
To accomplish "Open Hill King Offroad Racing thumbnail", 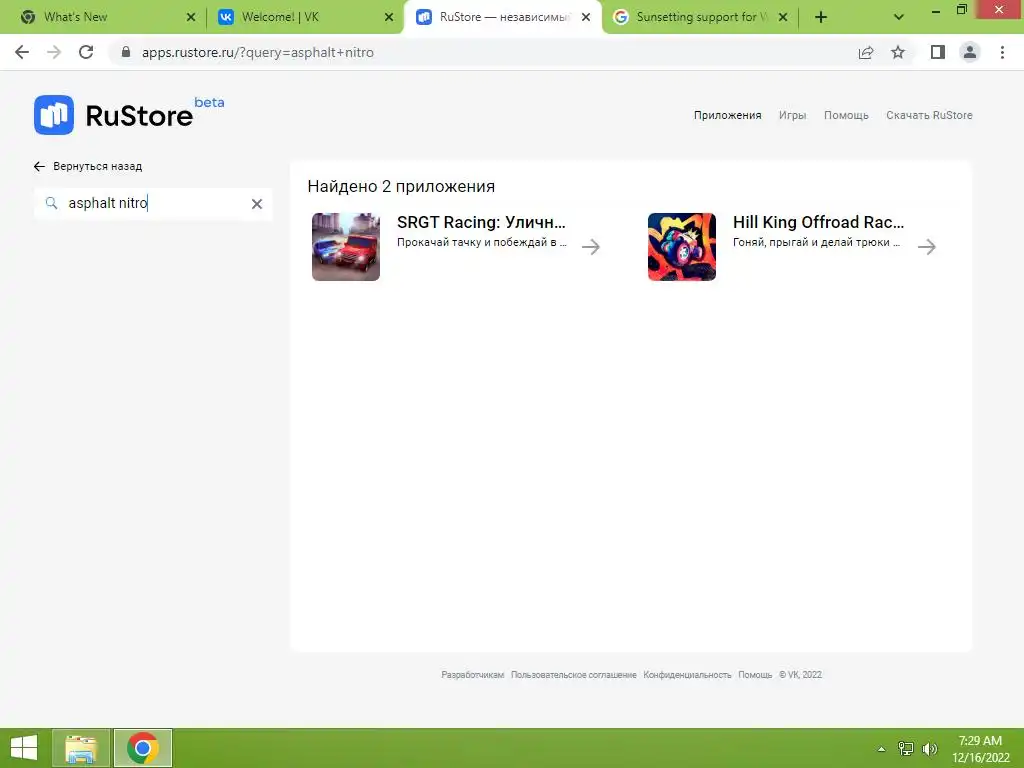I will (682, 247).
